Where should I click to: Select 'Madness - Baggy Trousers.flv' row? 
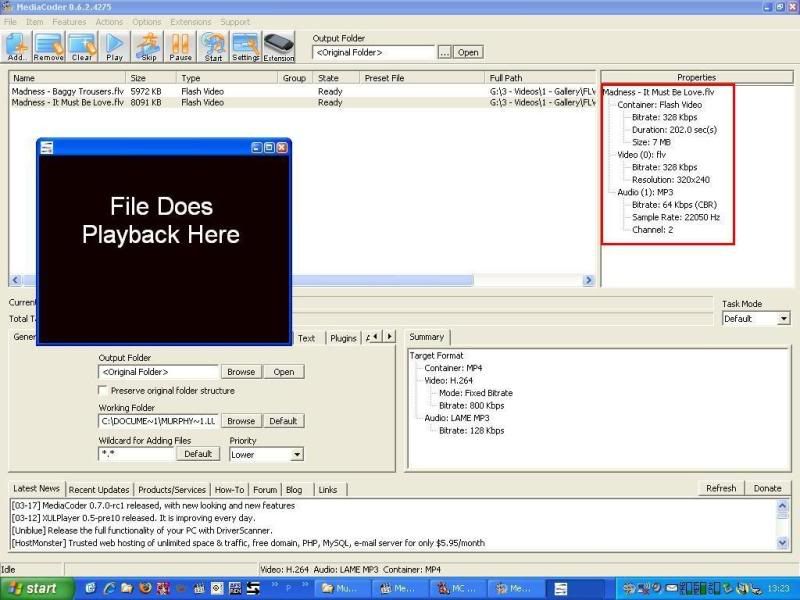coord(302,91)
